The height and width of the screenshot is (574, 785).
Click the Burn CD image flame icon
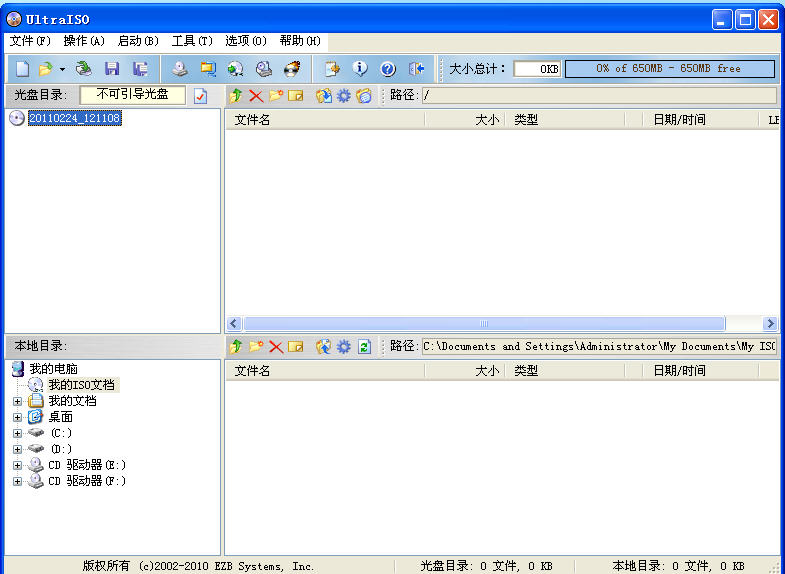[292, 69]
